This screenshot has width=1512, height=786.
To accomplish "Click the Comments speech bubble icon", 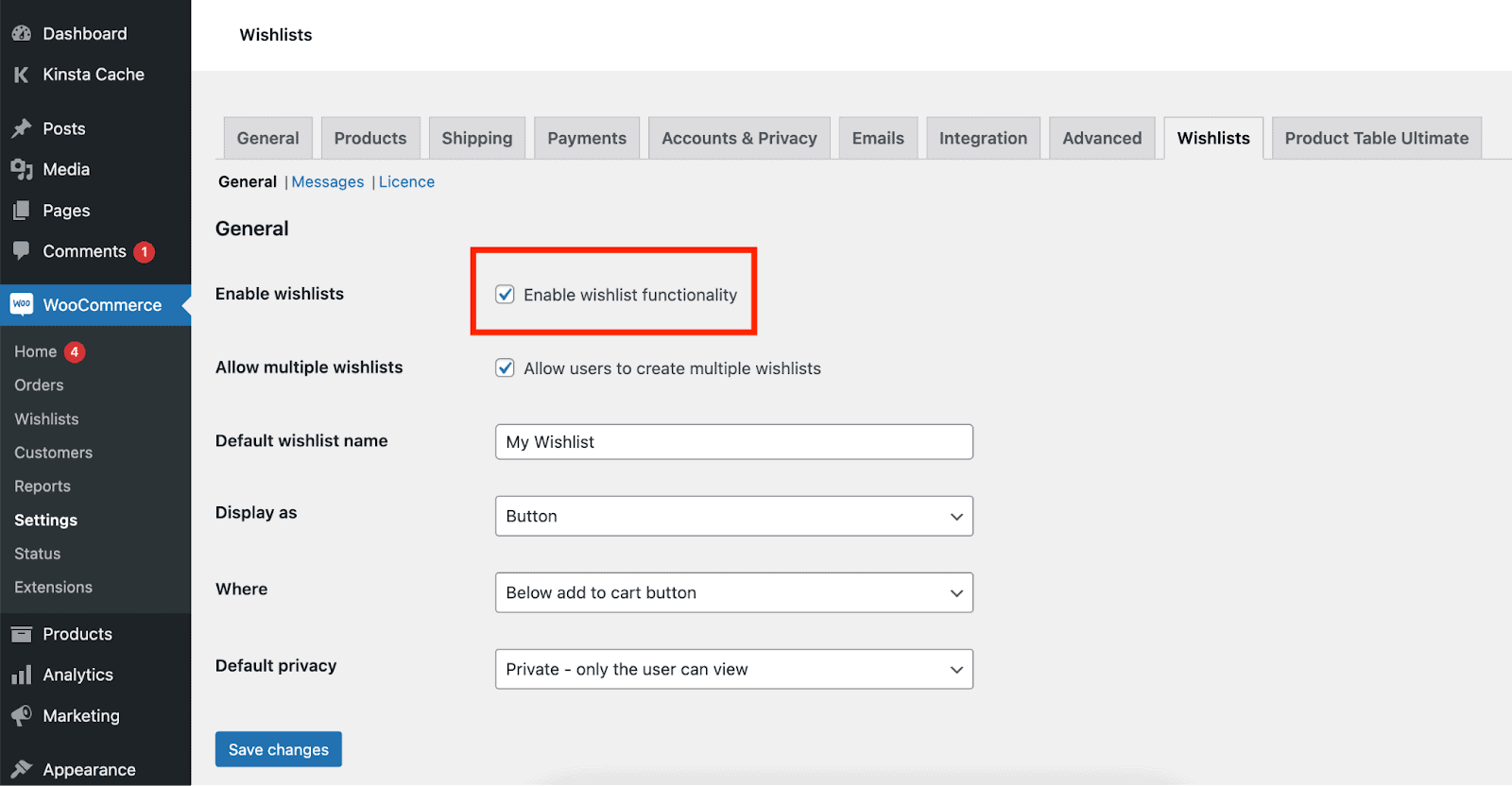I will 21,250.
